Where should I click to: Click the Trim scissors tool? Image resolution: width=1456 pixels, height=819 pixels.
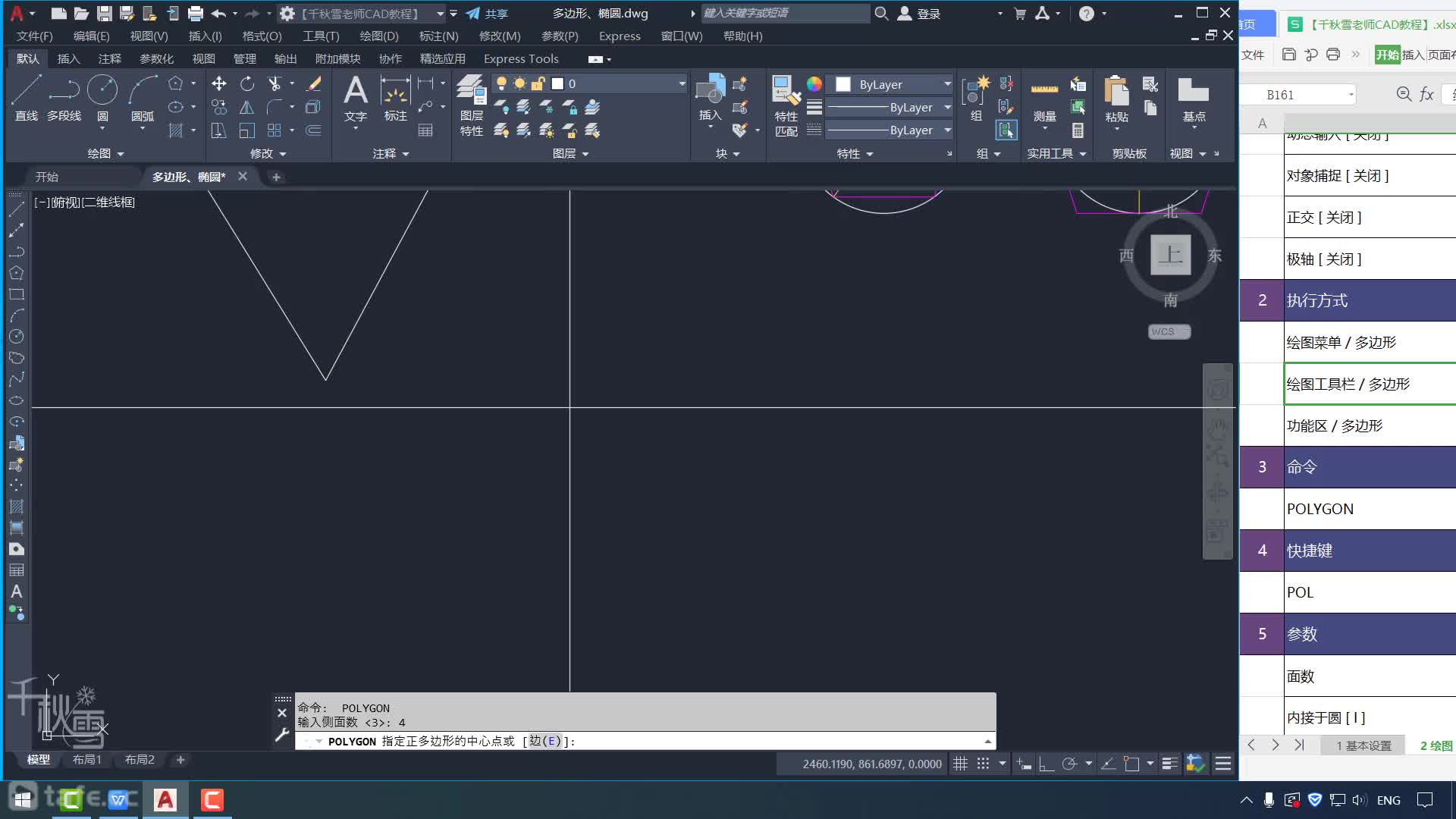coord(275,83)
